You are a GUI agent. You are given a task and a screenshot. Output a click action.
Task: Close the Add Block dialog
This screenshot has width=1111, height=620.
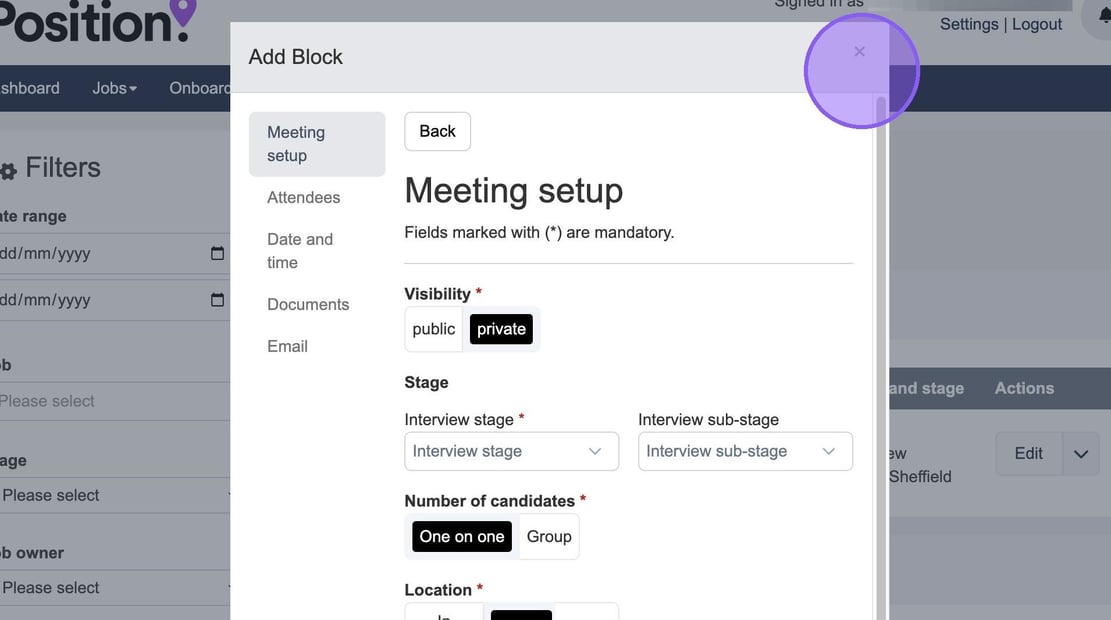pyautogui.click(x=859, y=52)
